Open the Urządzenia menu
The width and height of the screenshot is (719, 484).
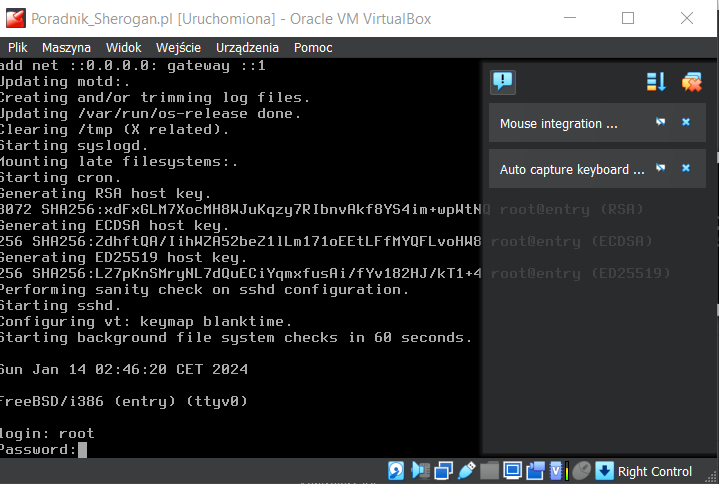(x=247, y=47)
